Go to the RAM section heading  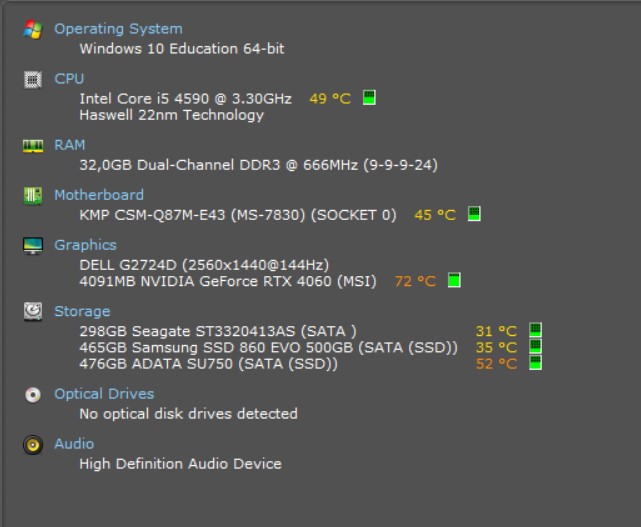point(70,145)
